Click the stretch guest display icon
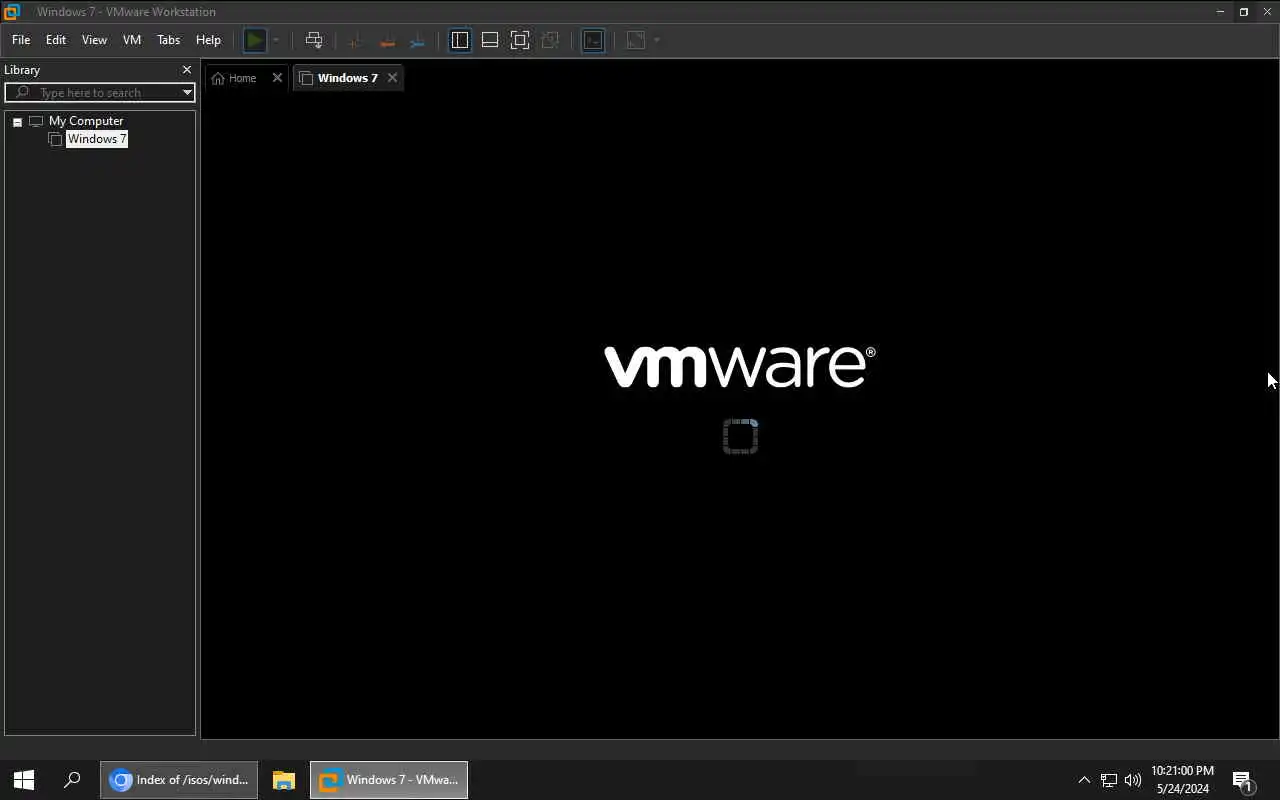 point(636,40)
